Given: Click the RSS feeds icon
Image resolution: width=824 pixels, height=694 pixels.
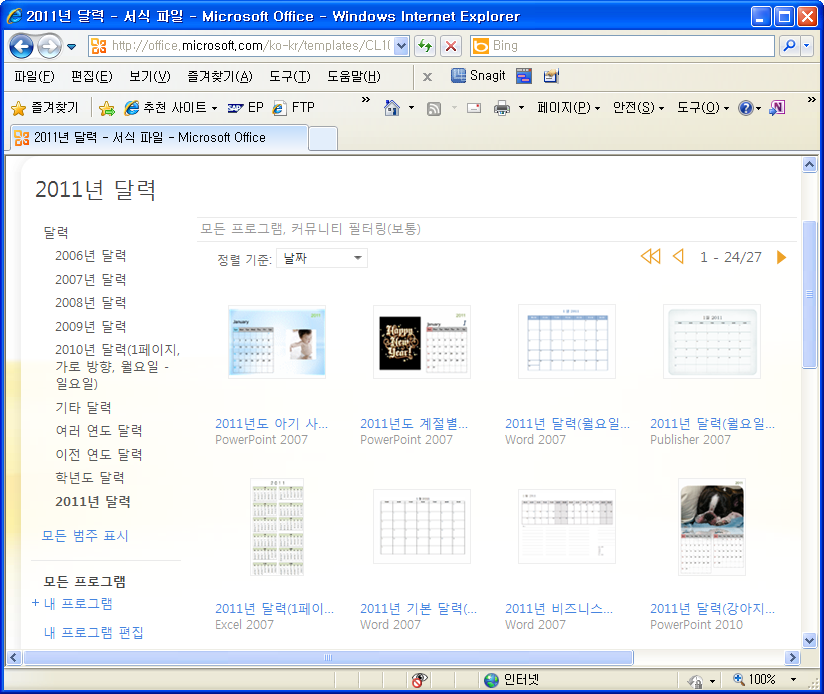Looking at the screenshot, I should (x=434, y=108).
